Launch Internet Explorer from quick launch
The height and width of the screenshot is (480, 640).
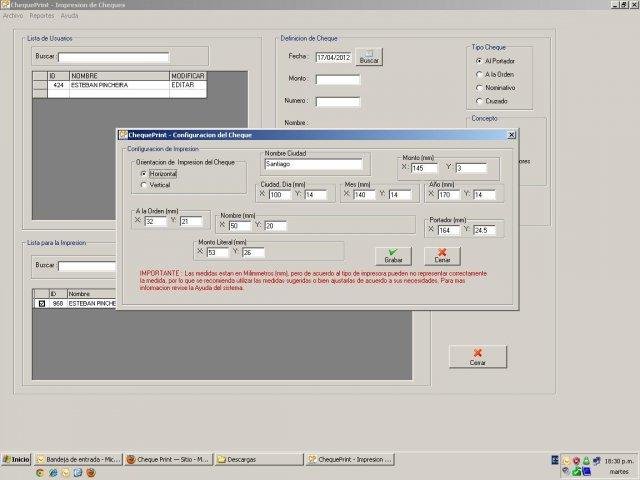point(53,473)
